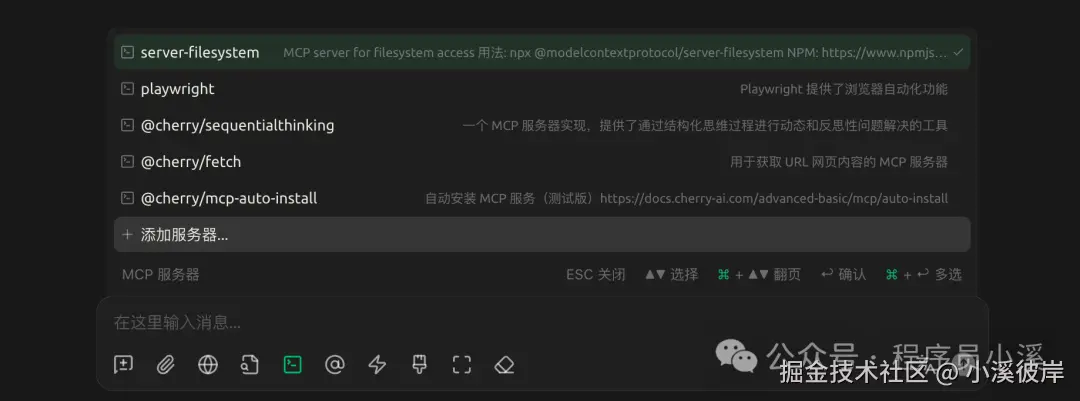The width and height of the screenshot is (1080, 401).
Task: Click the green MCP terminal icon
Action: click(x=293, y=364)
